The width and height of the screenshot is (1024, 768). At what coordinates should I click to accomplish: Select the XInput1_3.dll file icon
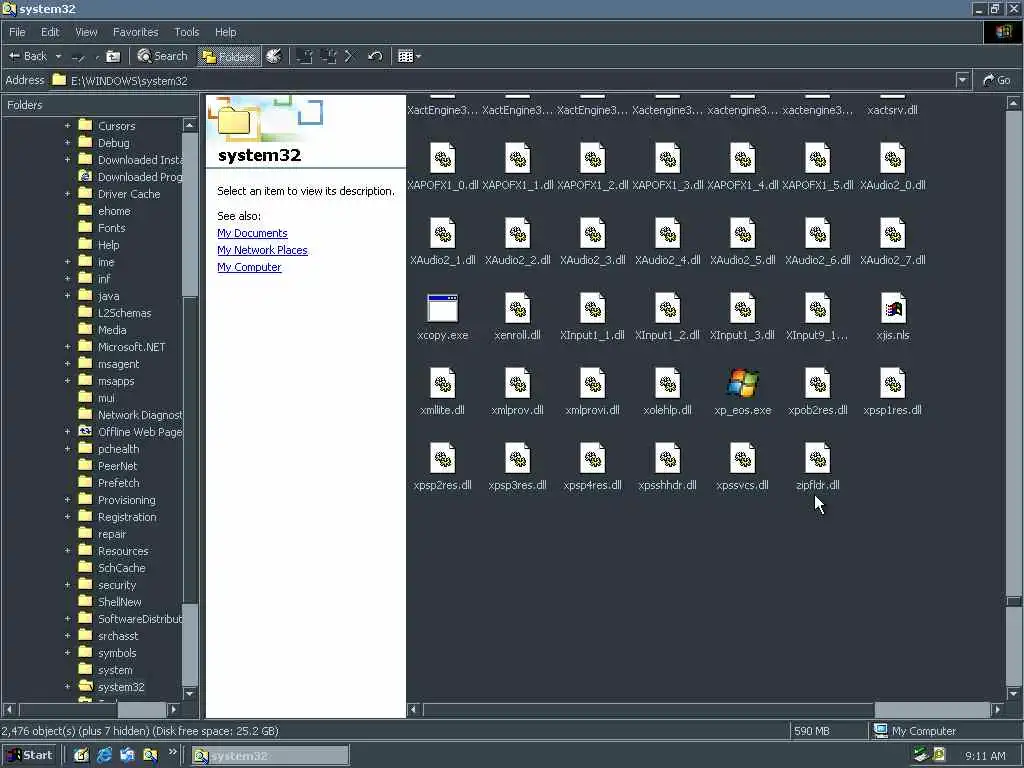[x=743, y=308]
